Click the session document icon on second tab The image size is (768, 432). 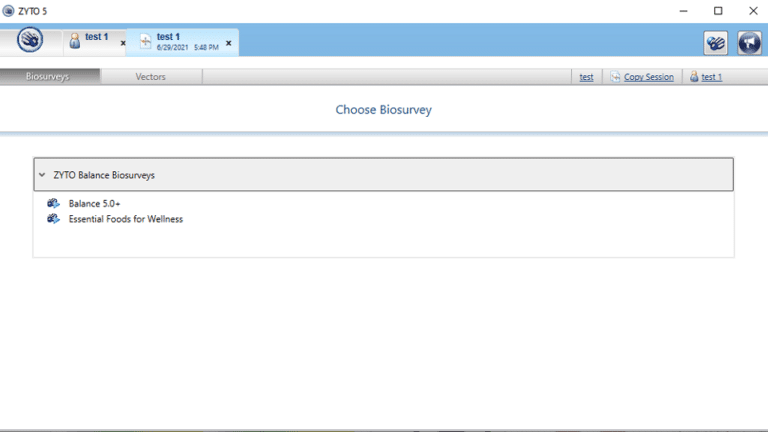point(145,41)
